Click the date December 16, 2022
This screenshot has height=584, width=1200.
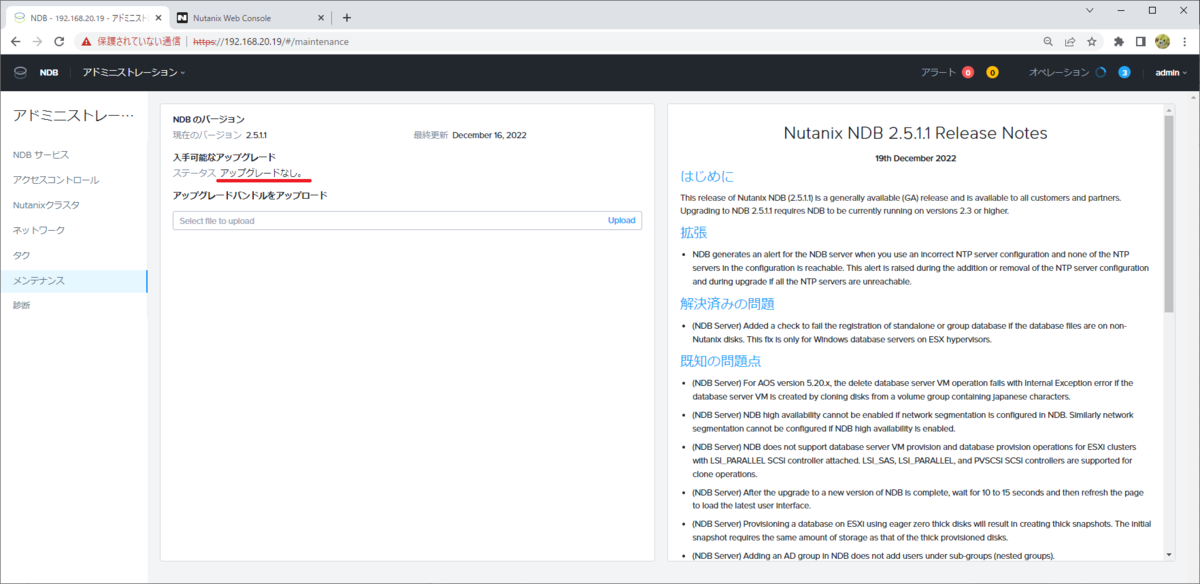coord(489,135)
